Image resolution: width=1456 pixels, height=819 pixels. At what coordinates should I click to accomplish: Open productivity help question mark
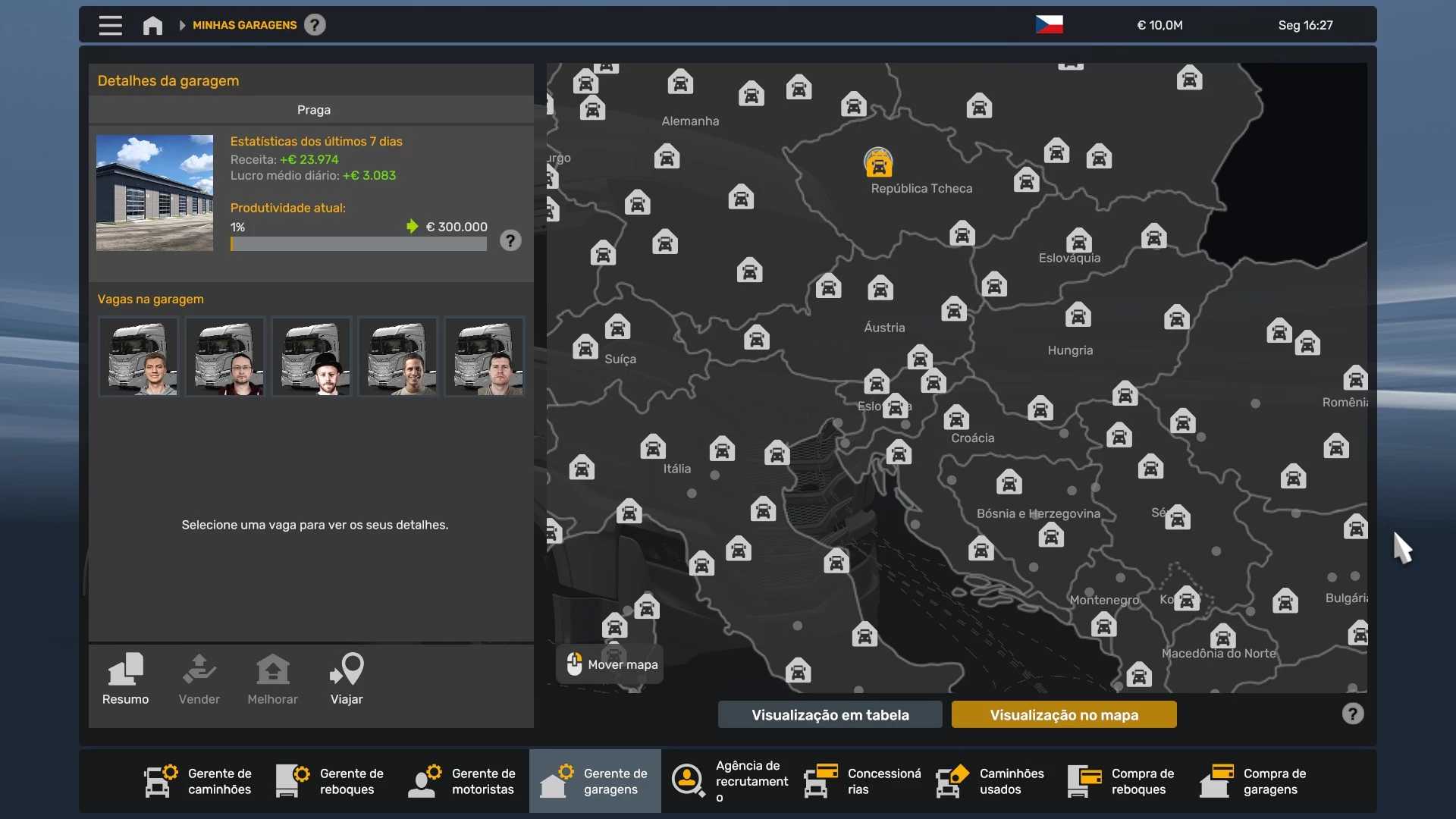coord(510,240)
